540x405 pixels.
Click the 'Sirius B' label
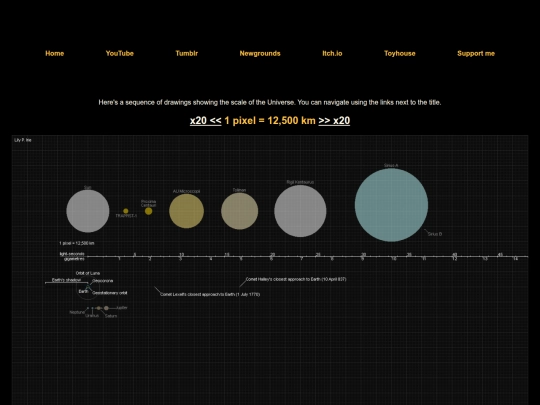[x=435, y=234]
